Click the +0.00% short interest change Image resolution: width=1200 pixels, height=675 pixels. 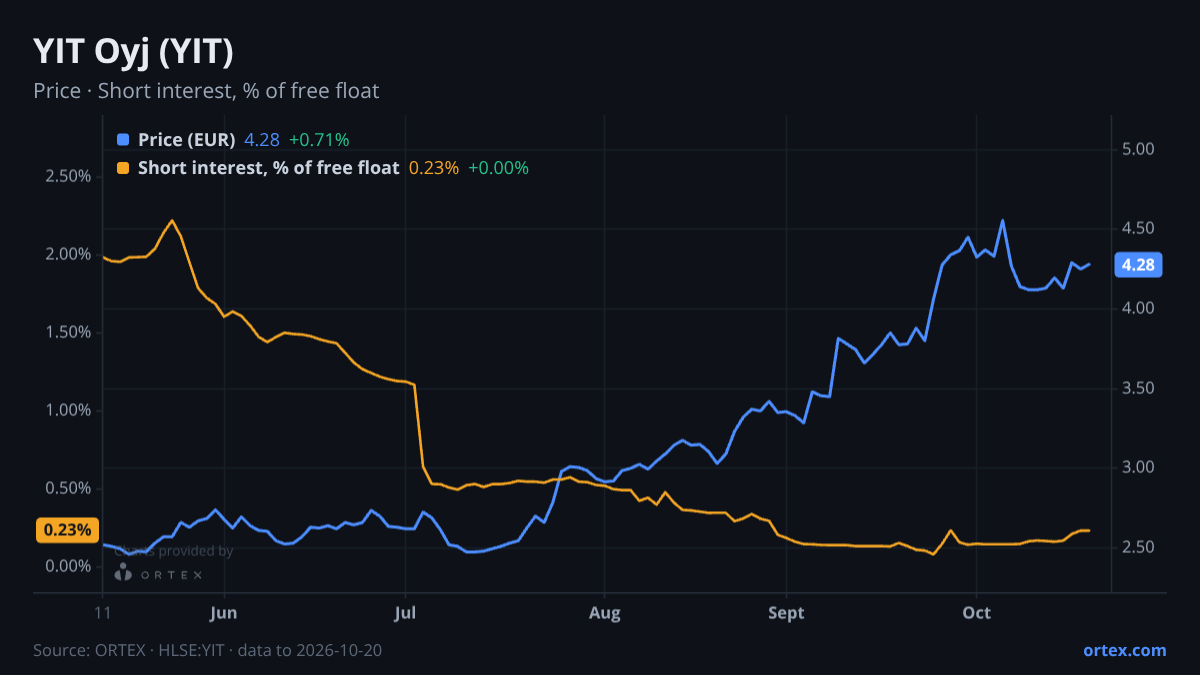point(498,168)
